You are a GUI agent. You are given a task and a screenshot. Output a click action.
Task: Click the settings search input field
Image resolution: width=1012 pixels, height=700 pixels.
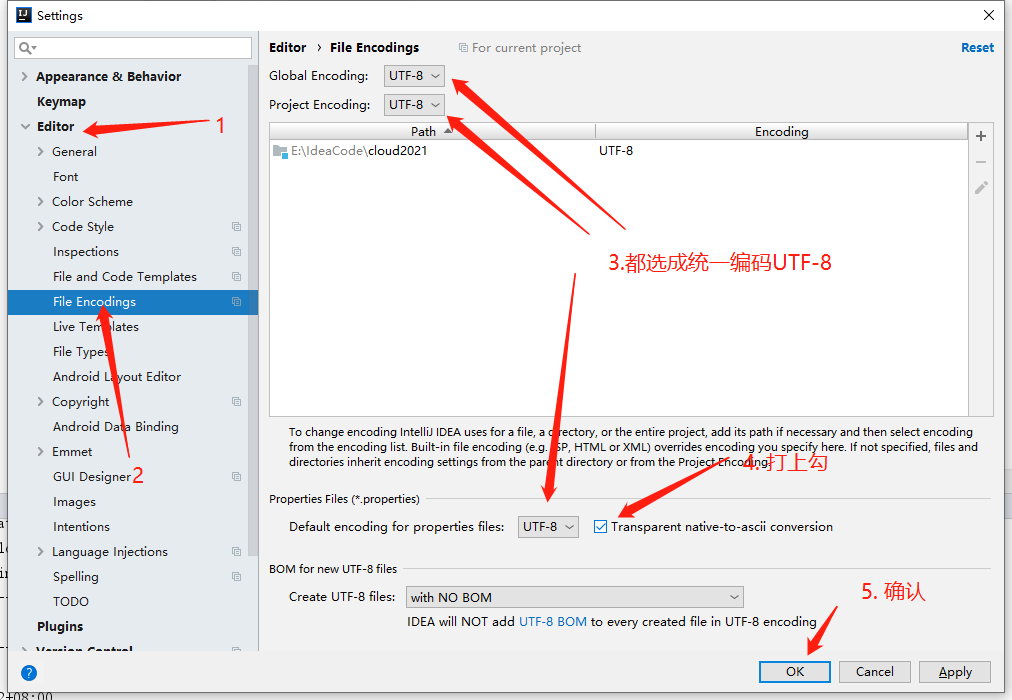(133, 48)
